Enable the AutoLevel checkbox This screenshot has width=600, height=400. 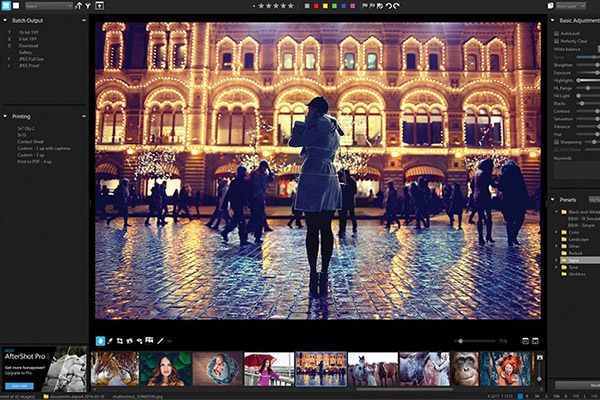pos(556,34)
